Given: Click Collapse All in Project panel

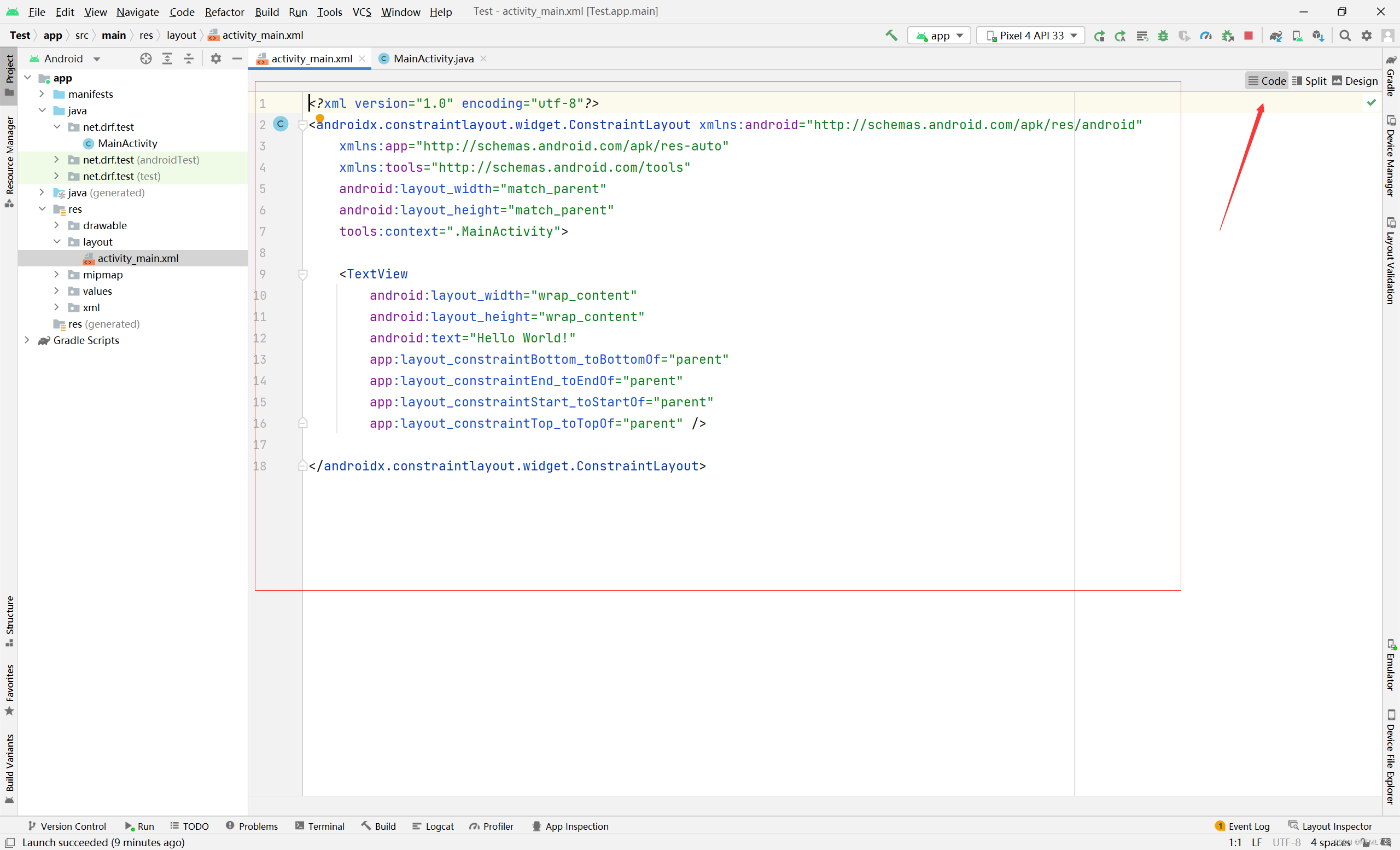Looking at the screenshot, I should pos(189,59).
